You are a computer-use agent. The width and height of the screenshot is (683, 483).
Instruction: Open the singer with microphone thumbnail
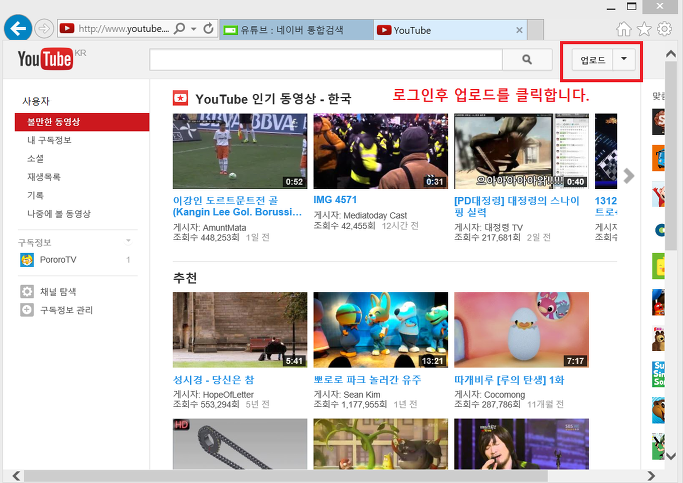coord(521,444)
